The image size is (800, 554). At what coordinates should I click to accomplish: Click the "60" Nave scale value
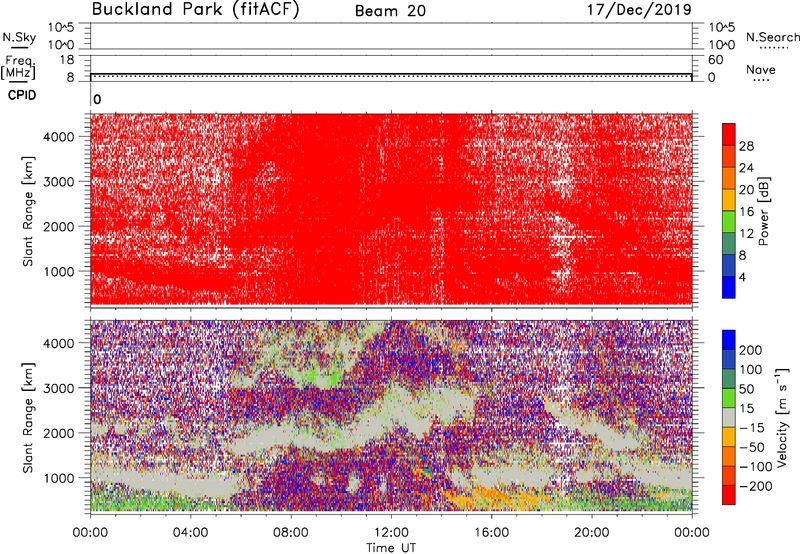[716, 60]
